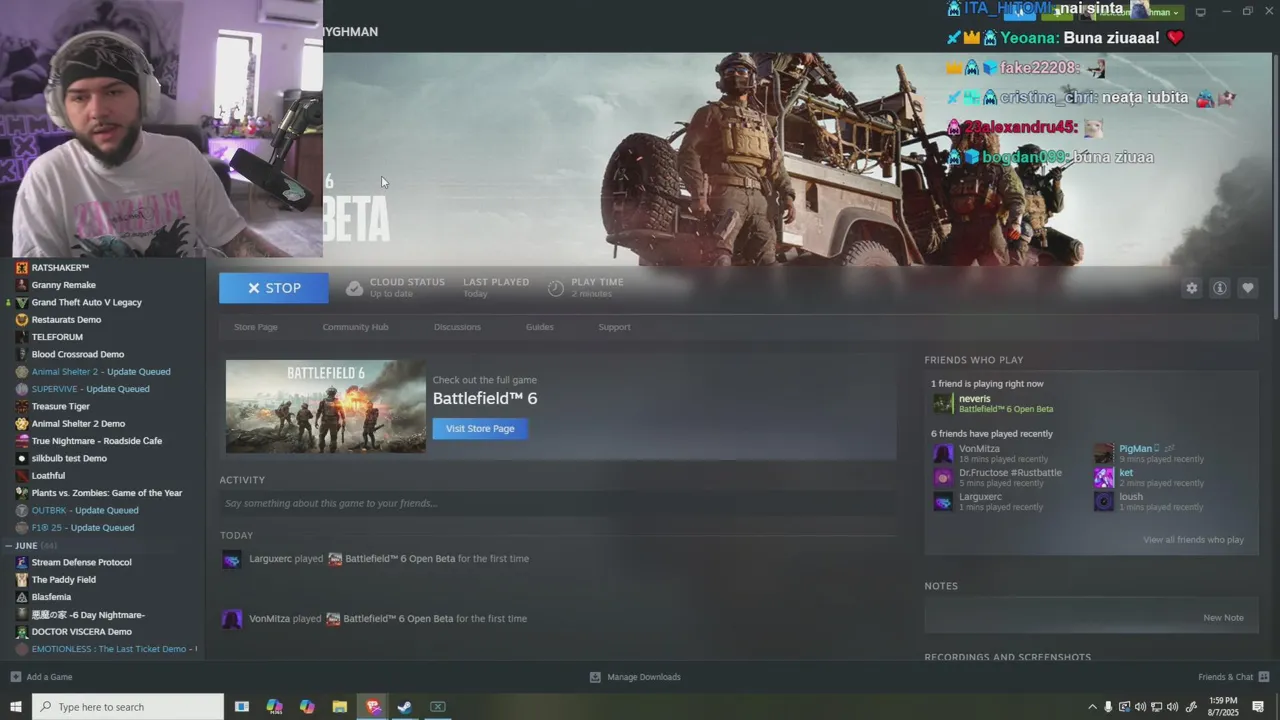Switch to Big Picture mode icon
The height and width of the screenshot is (720, 1280).
click(1201, 12)
